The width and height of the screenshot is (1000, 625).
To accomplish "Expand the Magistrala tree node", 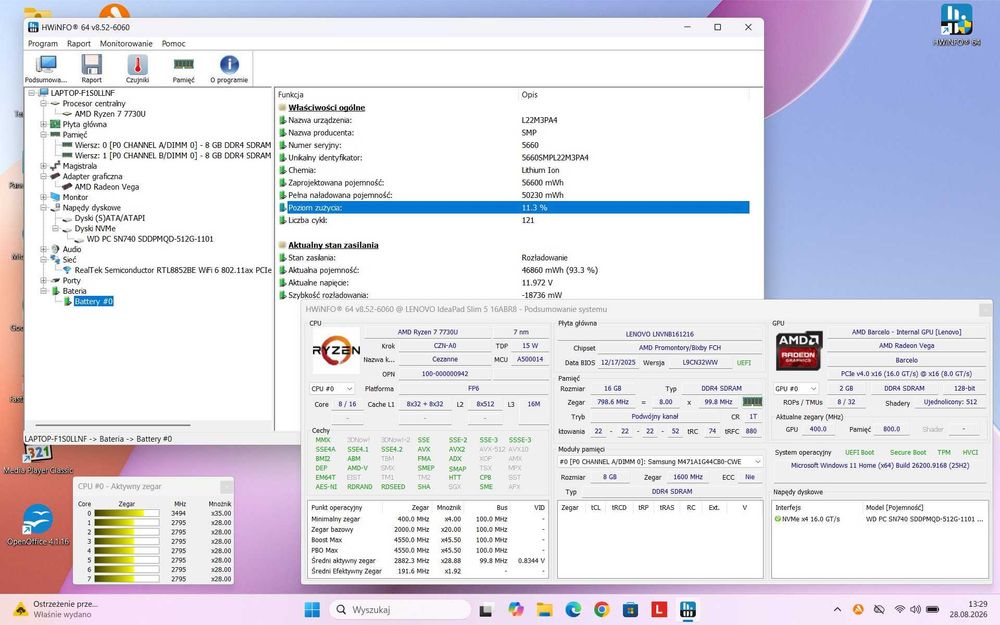I will click(43, 166).
